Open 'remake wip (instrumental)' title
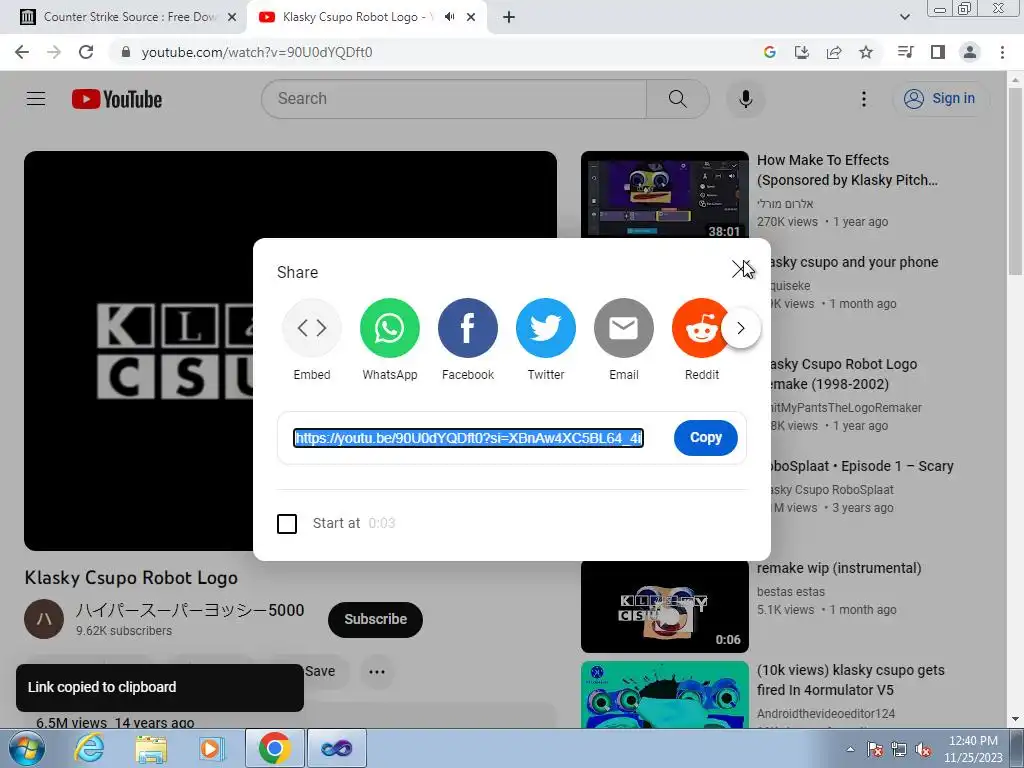This screenshot has height=768, width=1024. pyautogui.click(x=839, y=568)
